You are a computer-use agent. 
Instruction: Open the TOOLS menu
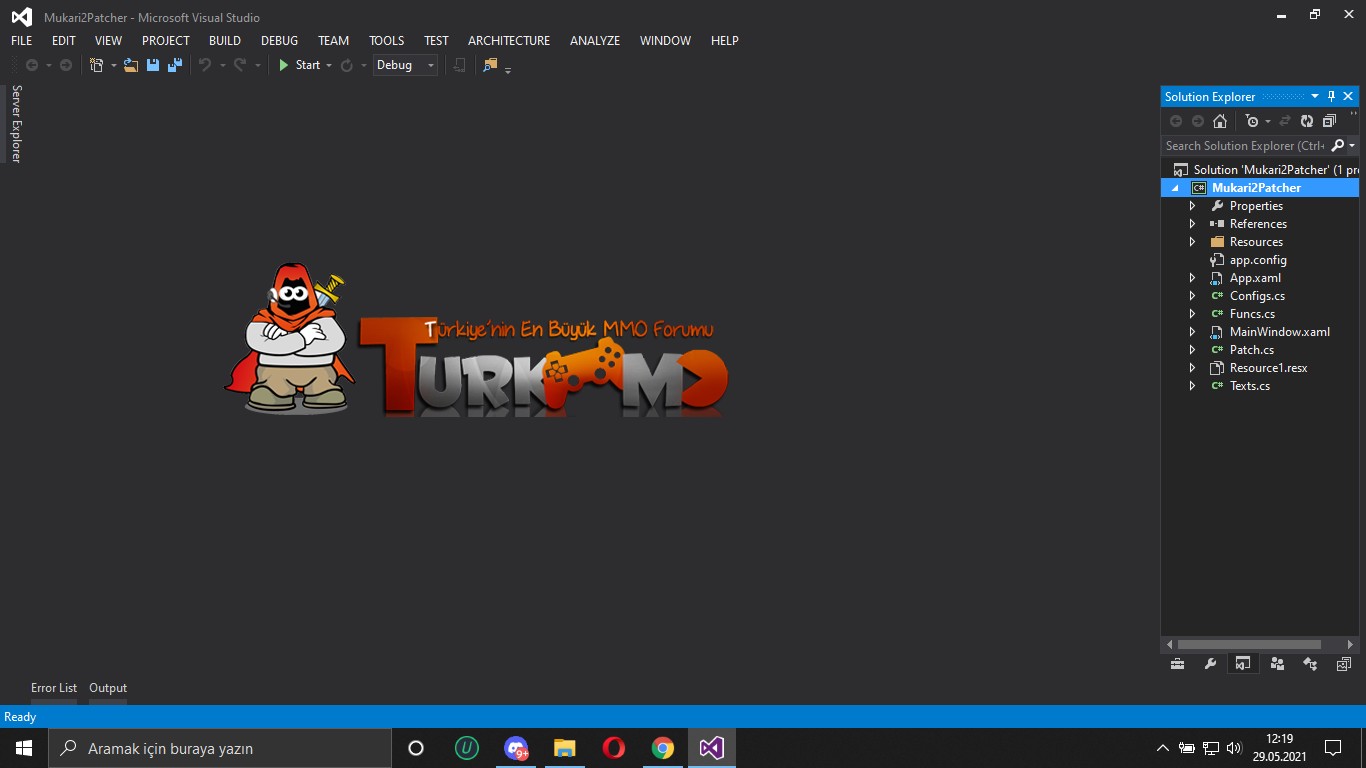(x=387, y=41)
